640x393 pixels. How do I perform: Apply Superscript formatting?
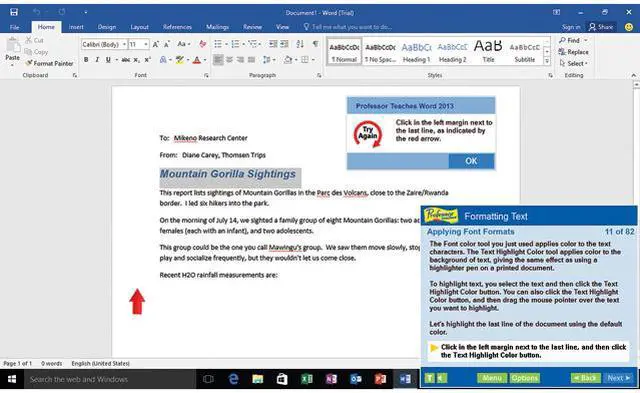[x=147, y=60]
